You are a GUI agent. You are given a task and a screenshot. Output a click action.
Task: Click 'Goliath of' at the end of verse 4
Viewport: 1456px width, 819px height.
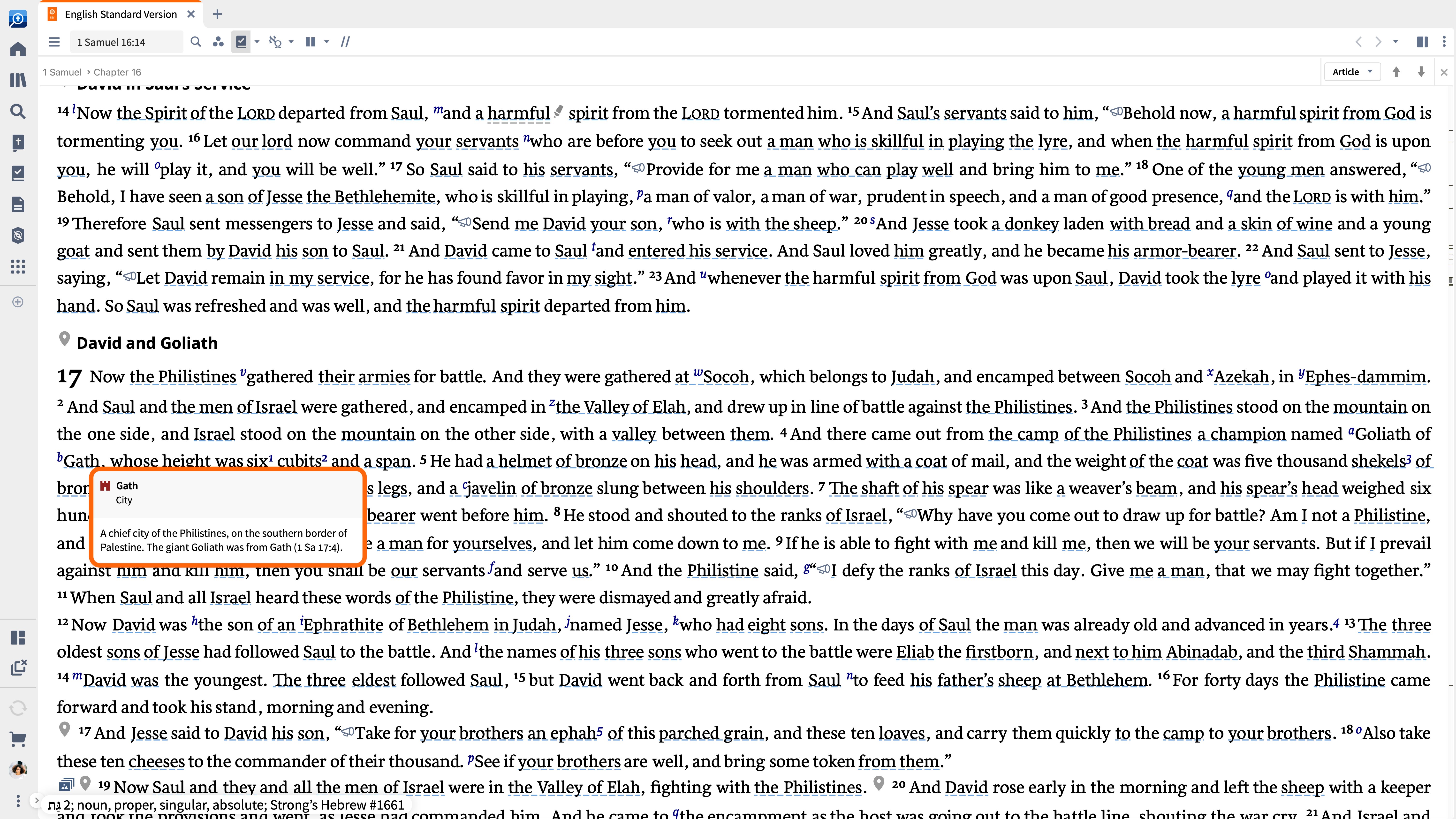point(1393,434)
